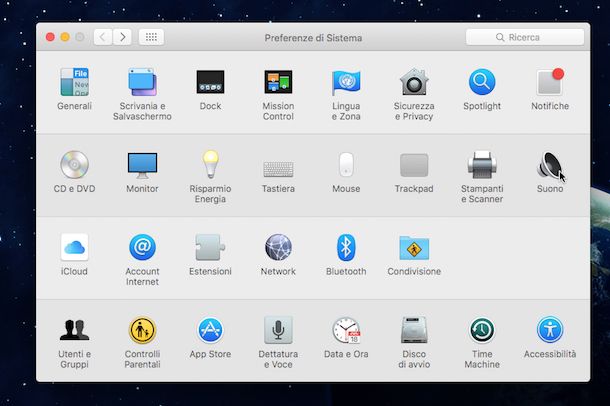Screen dimensions: 610x406
Task: Click the forward navigation arrow
Action: click(122, 37)
